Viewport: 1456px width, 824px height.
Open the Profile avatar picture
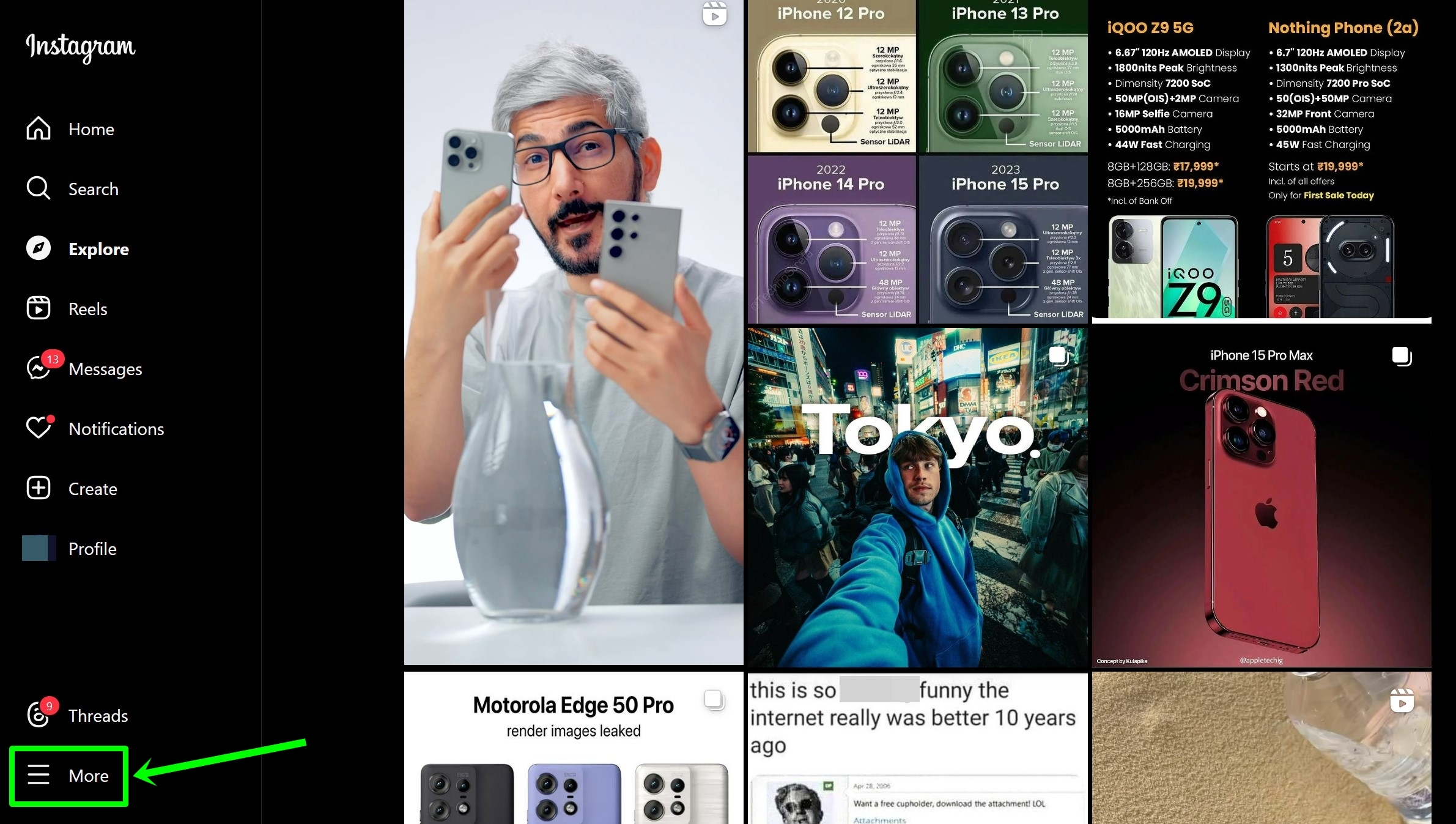pyautogui.click(x=39, y=548)
